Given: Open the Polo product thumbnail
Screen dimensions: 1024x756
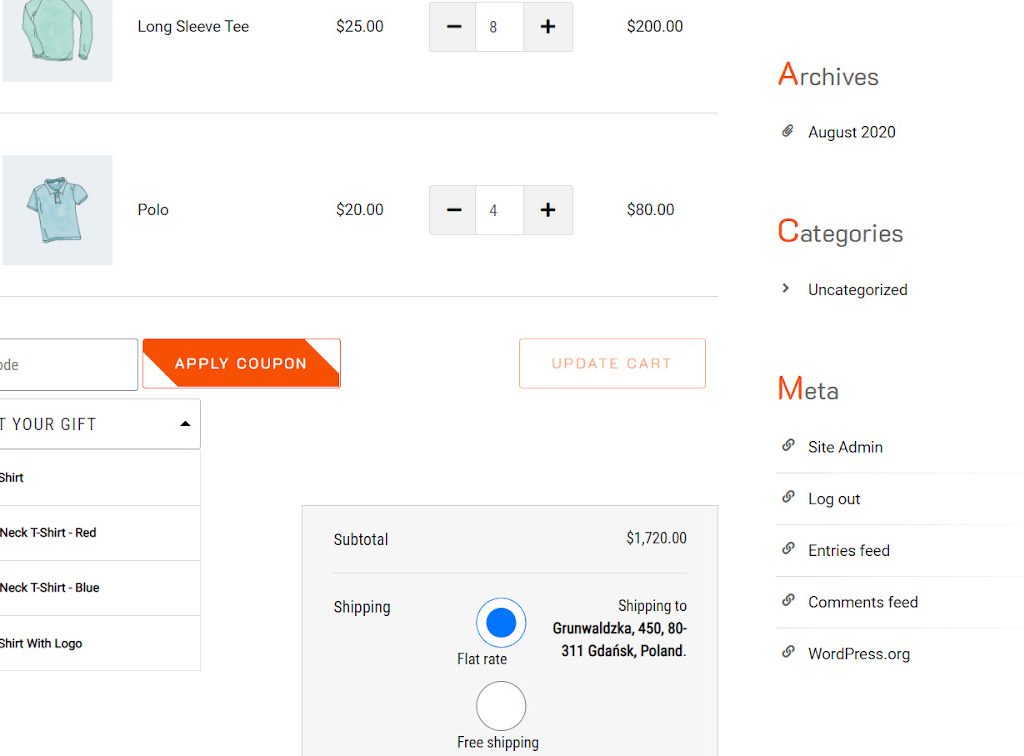Looking at the screenshot, I should 58,210.
